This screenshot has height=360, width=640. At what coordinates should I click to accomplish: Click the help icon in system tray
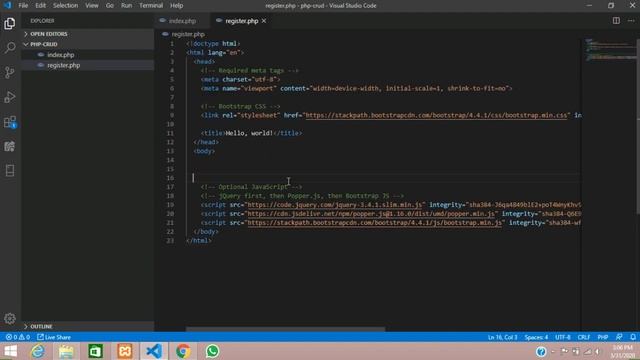(541, 351)
